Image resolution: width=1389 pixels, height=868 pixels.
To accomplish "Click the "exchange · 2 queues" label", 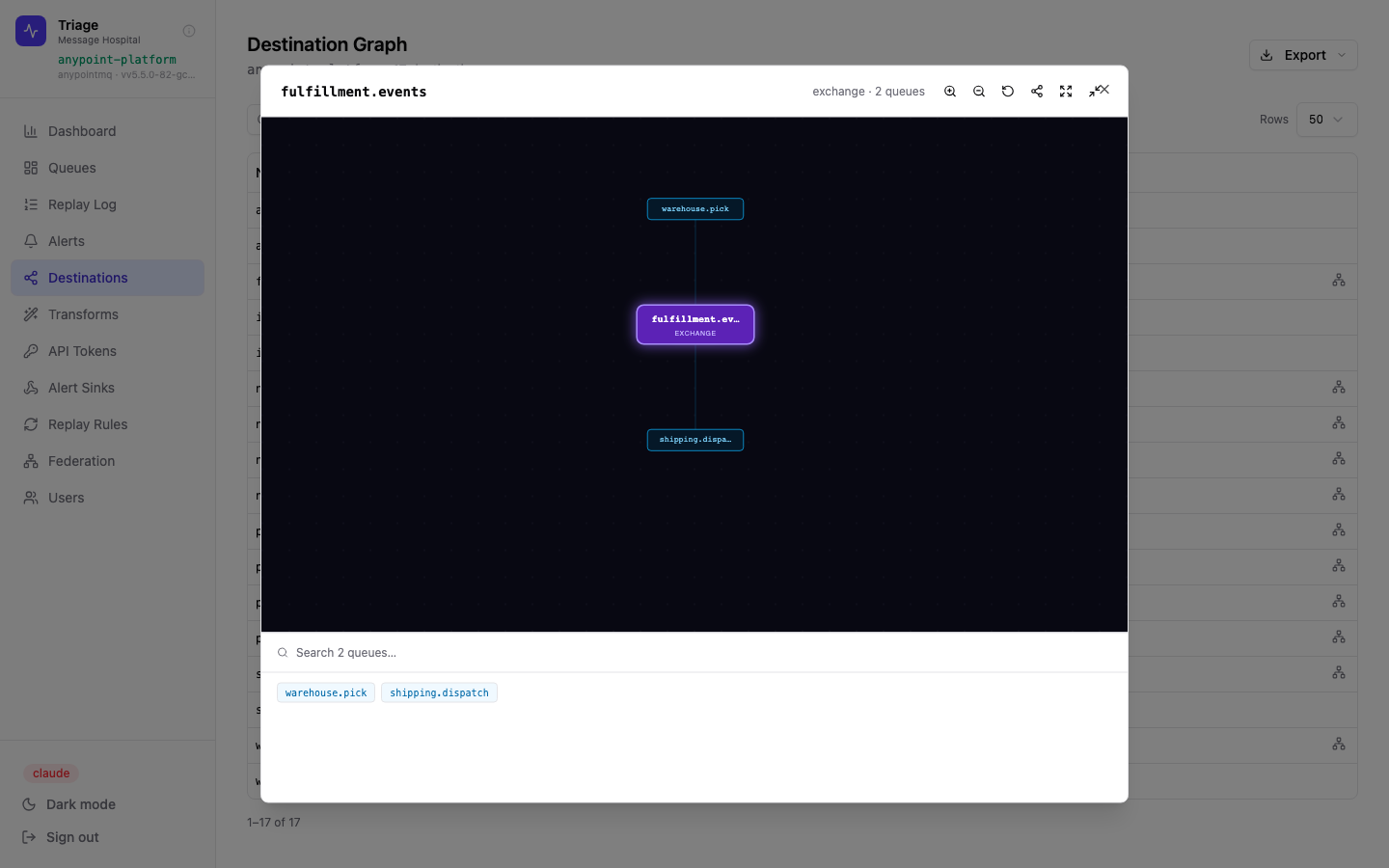I will point(868,92).
